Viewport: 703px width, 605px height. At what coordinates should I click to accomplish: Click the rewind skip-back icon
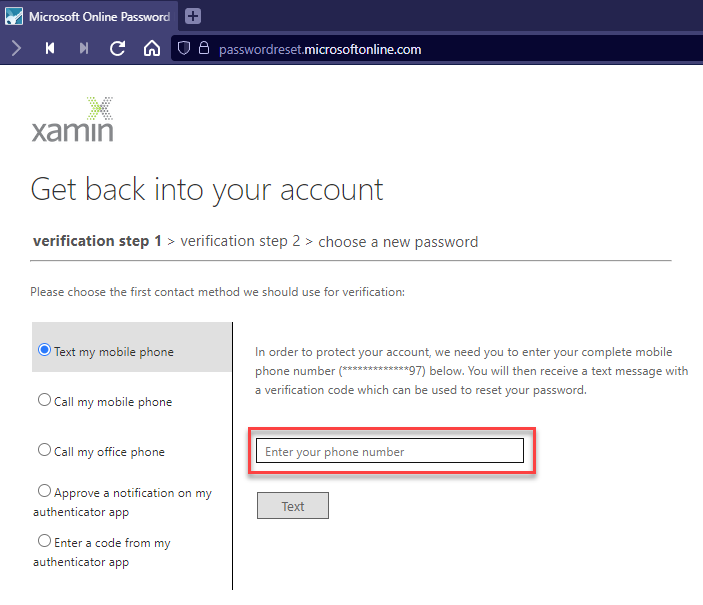tap(50, 48)
